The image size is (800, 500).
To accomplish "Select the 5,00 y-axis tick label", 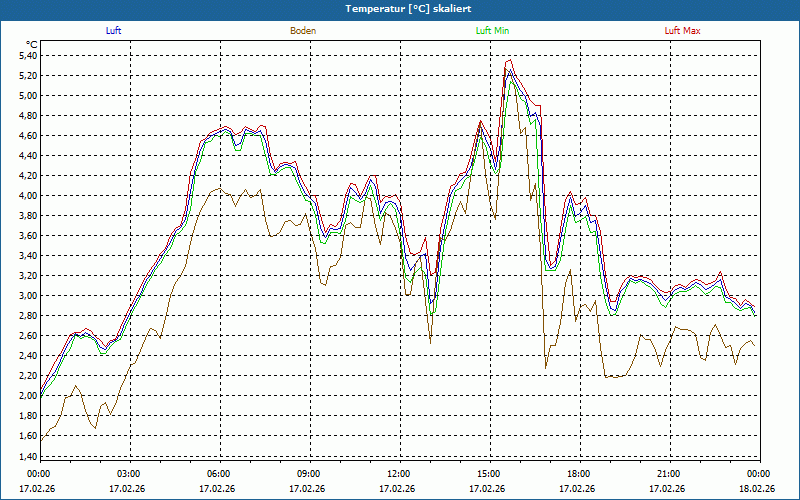I will [x=28, y=96].
